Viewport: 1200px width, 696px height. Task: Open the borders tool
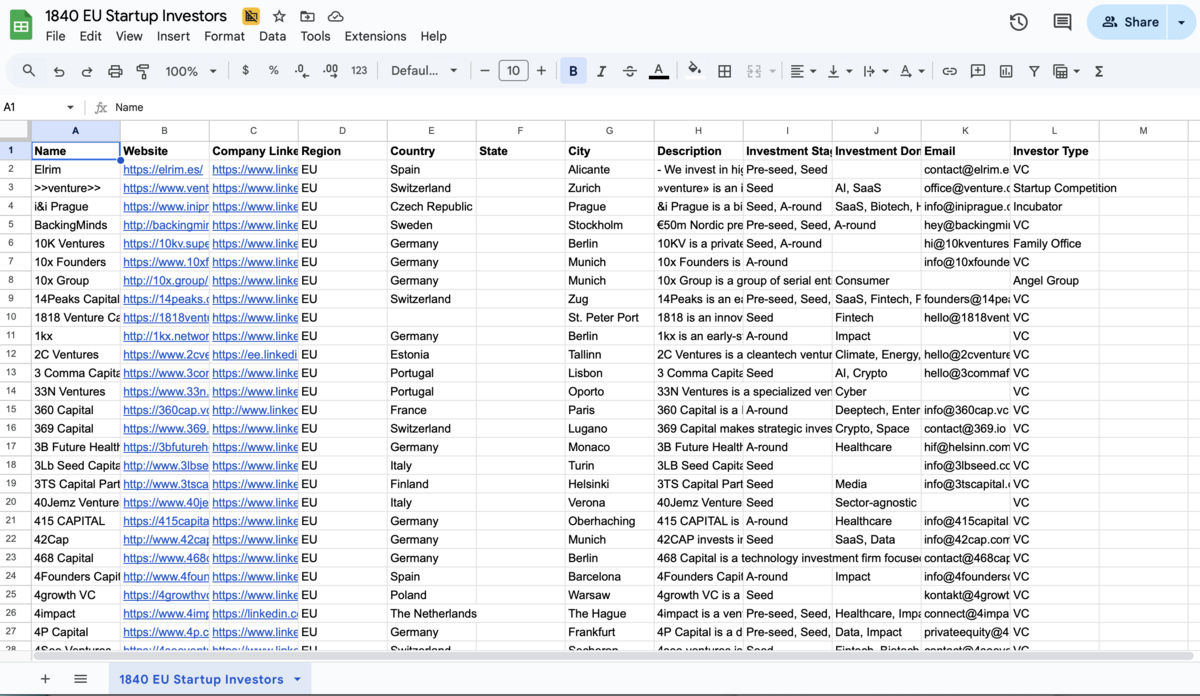(x=725, y=71)
